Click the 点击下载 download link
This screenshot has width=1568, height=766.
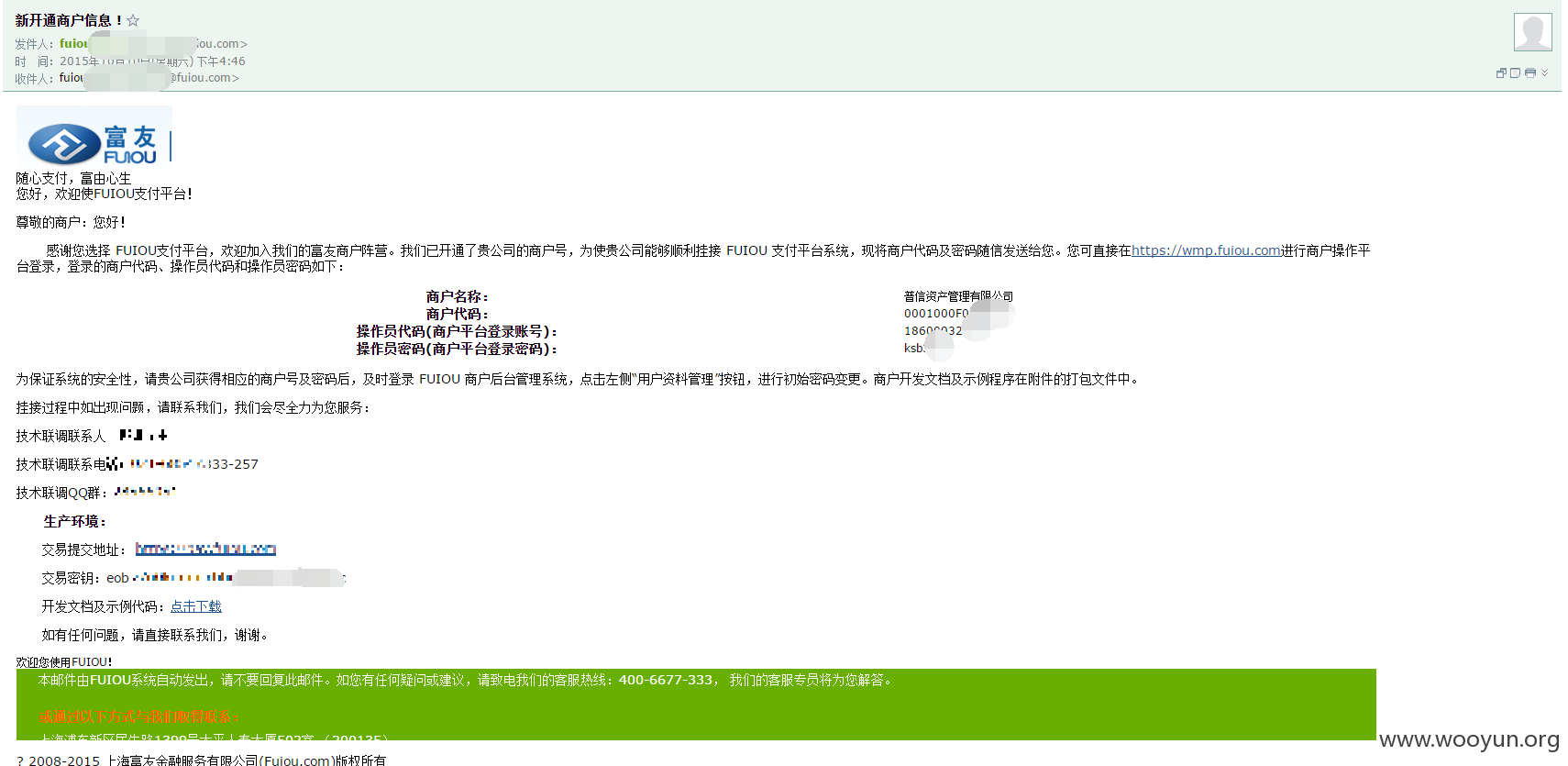click(x=196, y=606)
